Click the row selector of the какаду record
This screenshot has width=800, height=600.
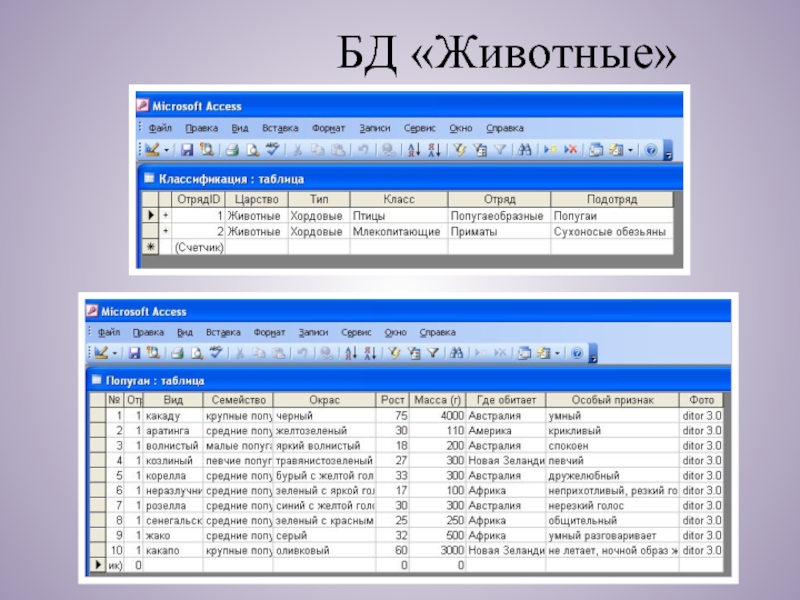98,415
